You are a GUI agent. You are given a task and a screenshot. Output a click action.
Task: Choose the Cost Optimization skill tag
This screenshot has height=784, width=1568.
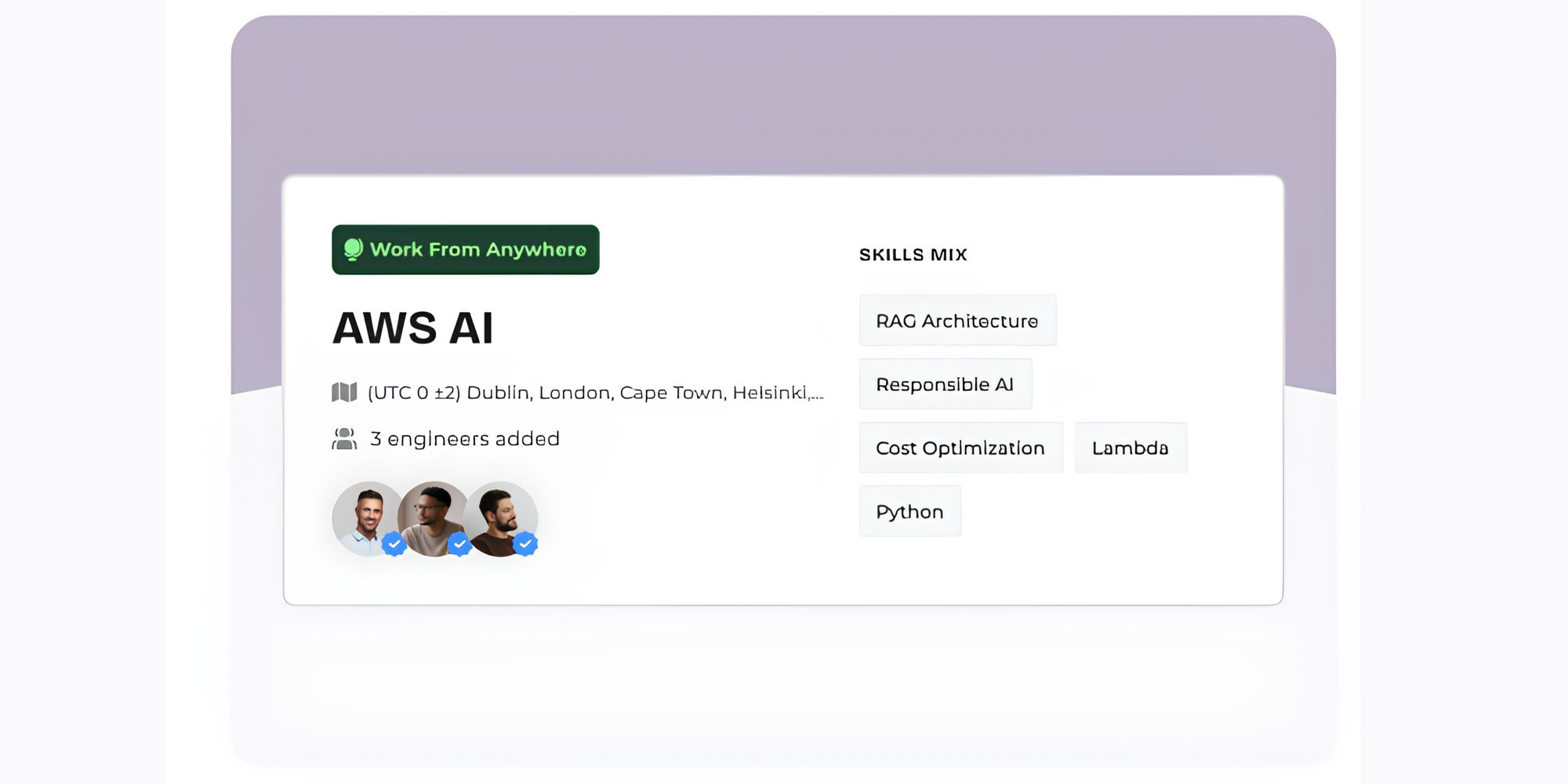point(961,448)
